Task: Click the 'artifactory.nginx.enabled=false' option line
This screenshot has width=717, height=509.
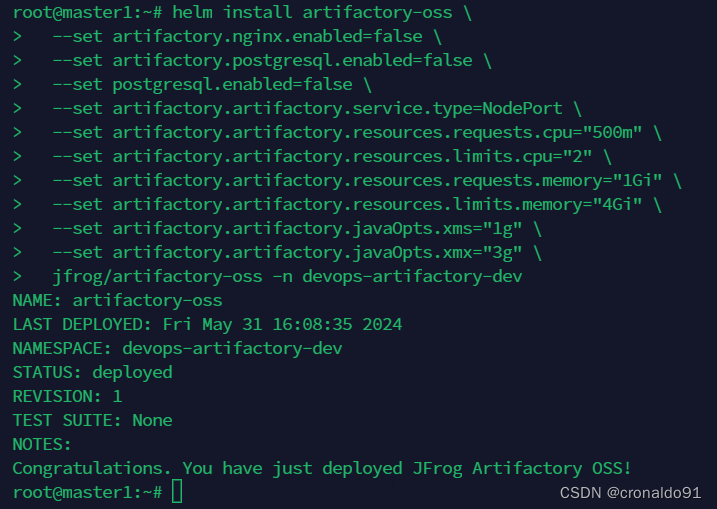Action: (x=247, y=36)
